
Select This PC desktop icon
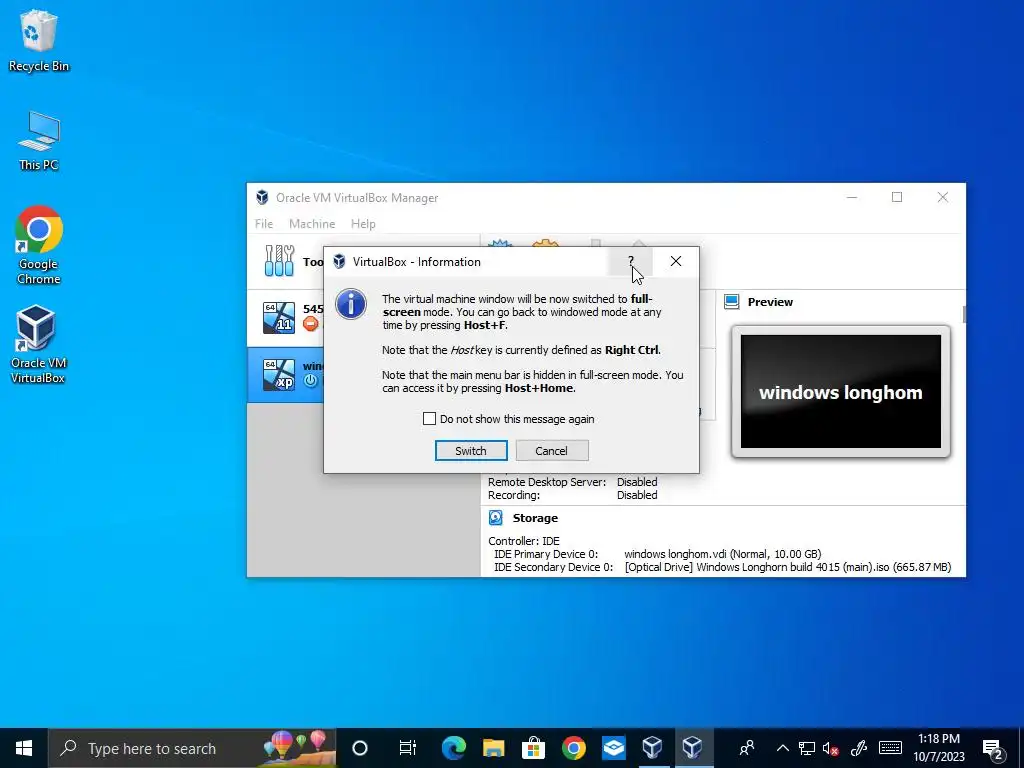39,140
